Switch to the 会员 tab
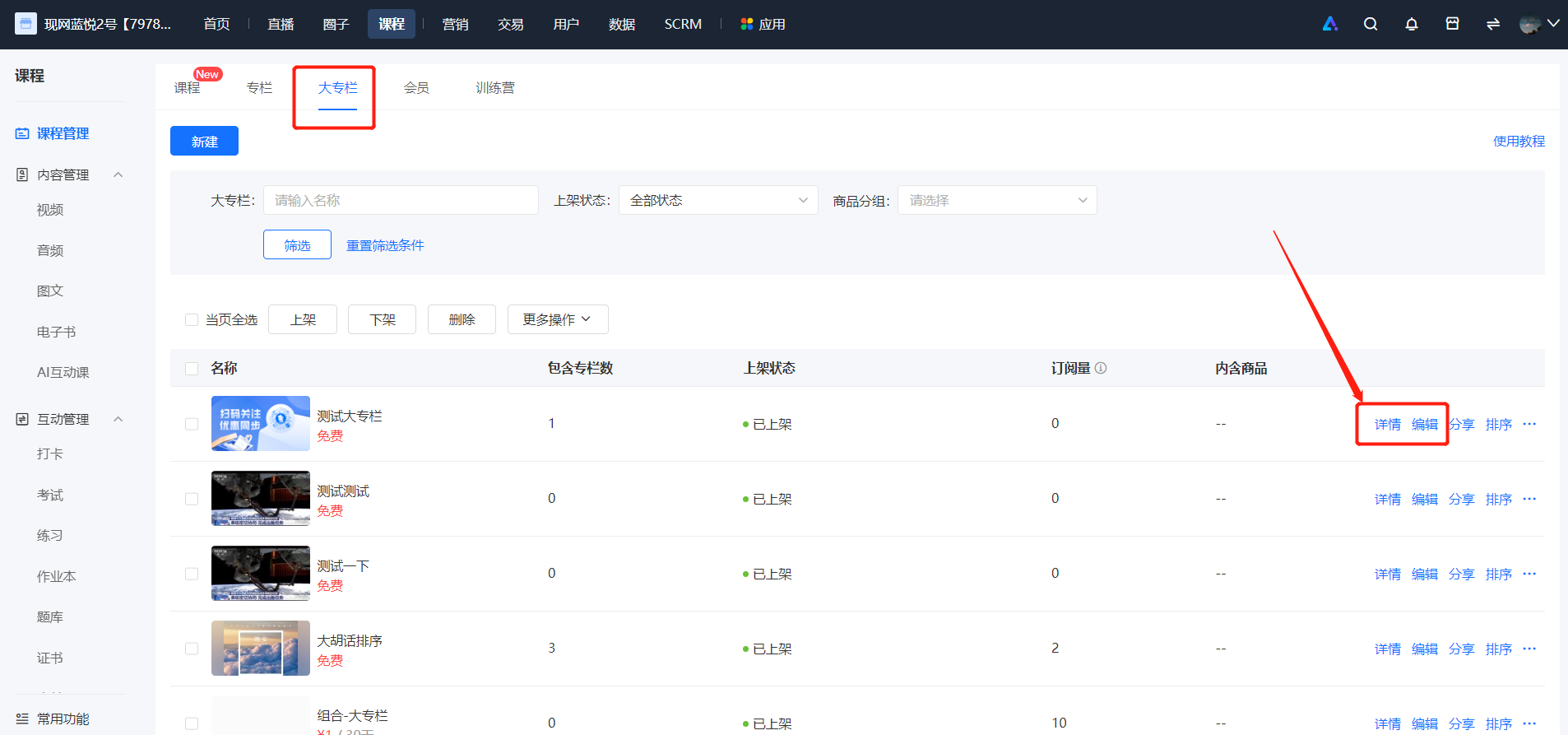The image size is (1568, 735). tap(416, 87)
